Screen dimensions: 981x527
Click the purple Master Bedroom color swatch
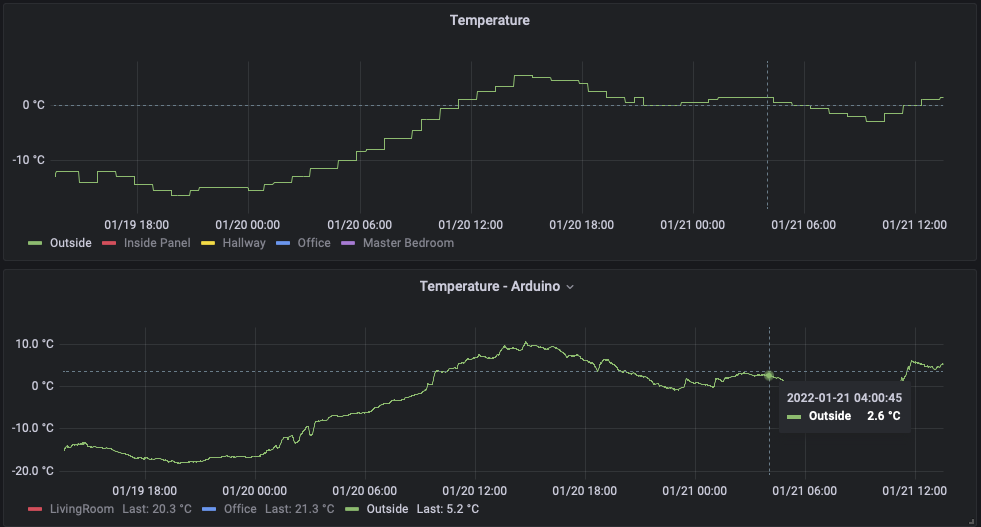(349, 243)
